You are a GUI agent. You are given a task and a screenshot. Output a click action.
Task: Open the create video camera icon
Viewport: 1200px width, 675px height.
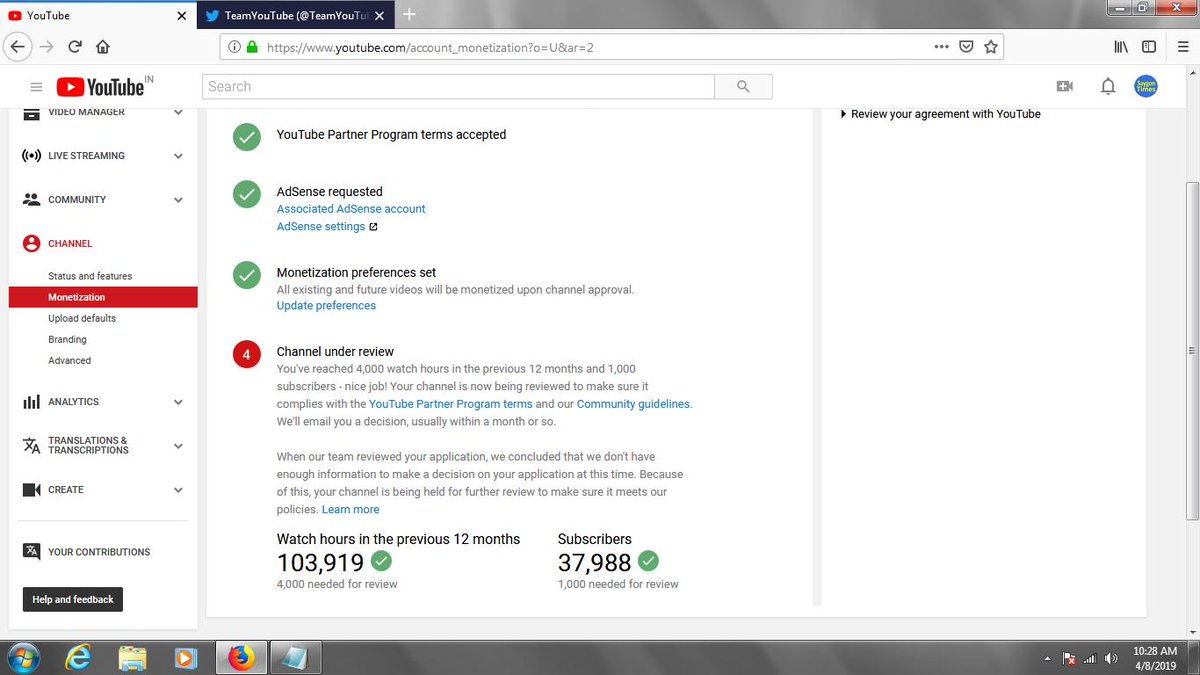[x=1064, y=87]
